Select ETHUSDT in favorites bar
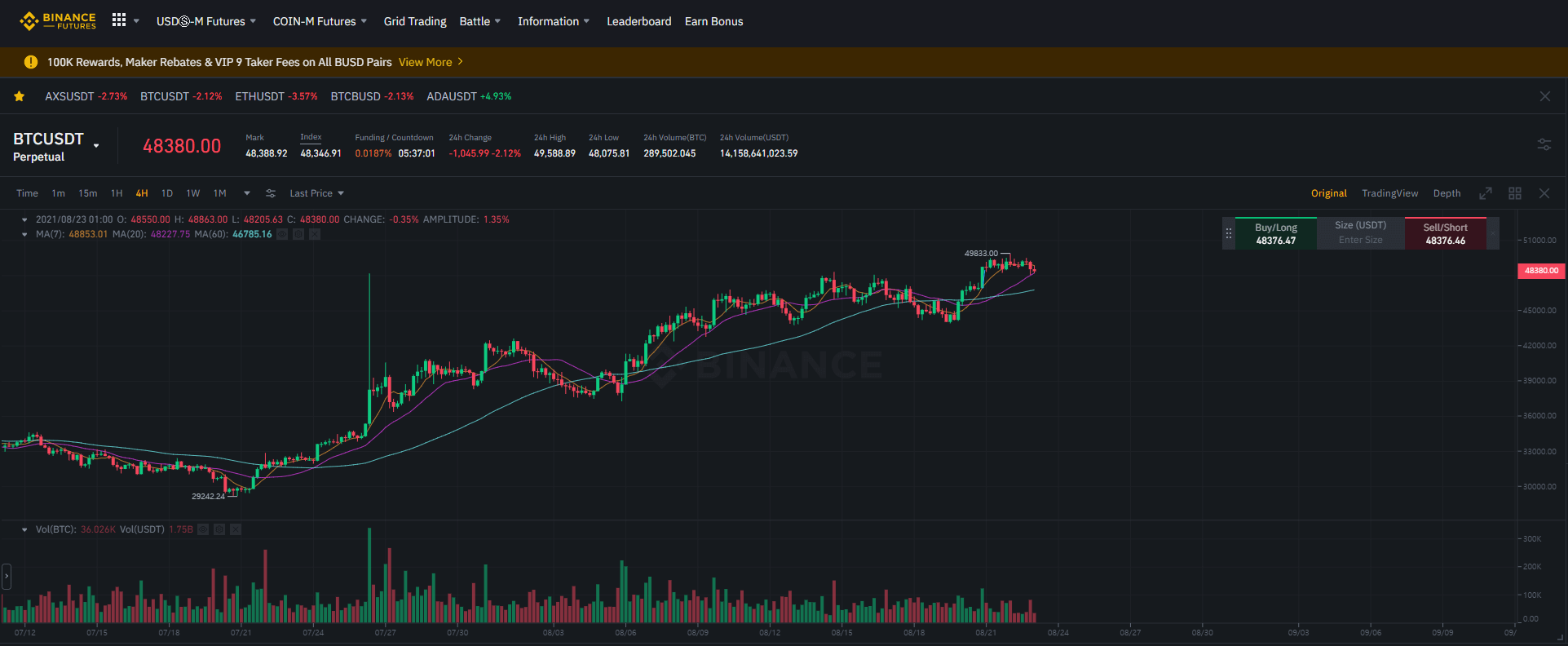1568x646 pixels. [276, 96]
